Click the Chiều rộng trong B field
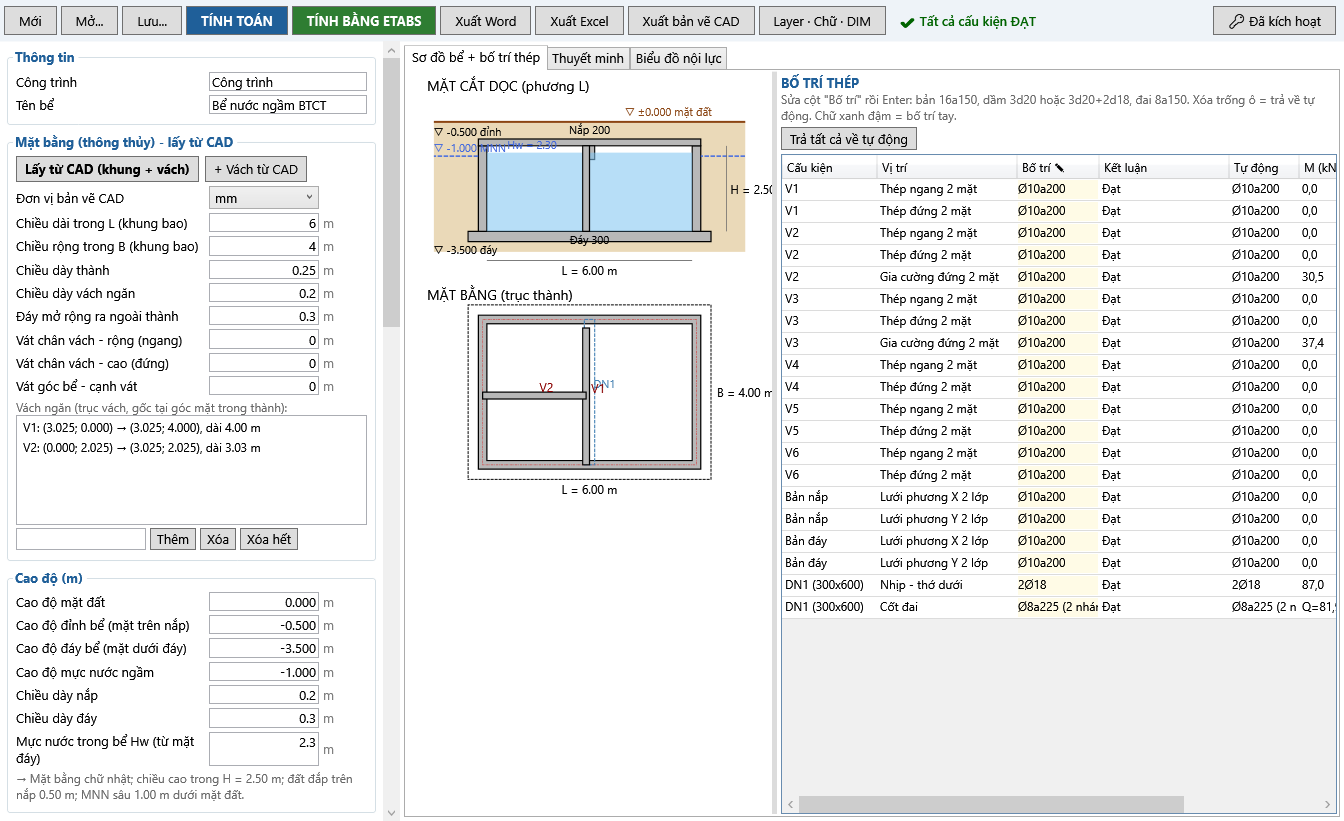The image size is (1344, 821). pyautogui.click(x=264, y=246)
